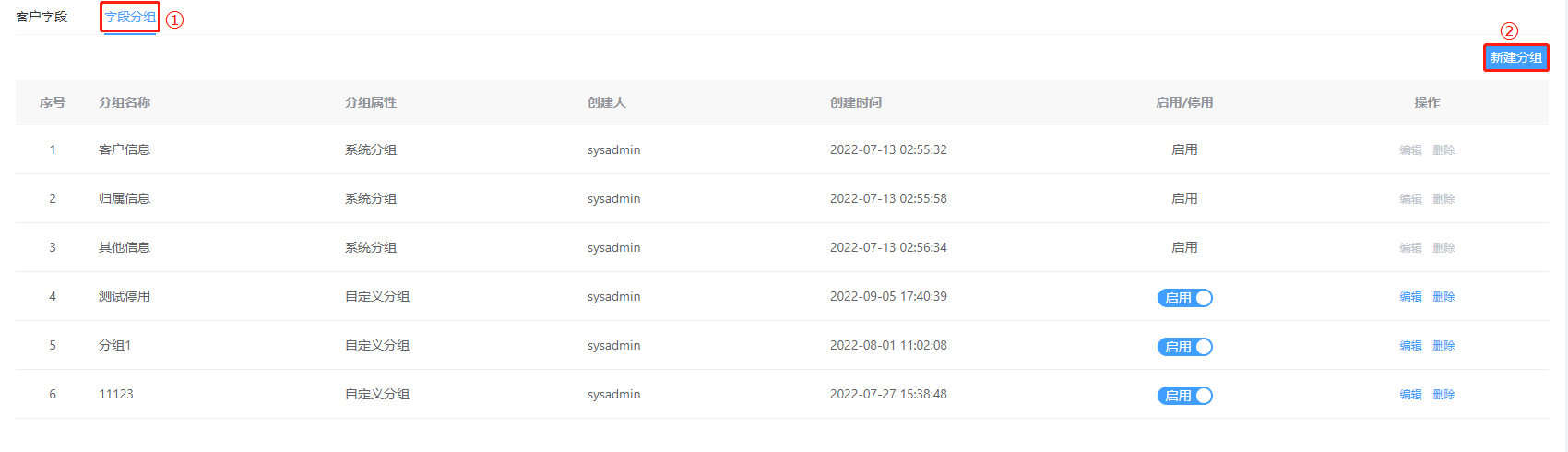Click greyed 编辑 link for 其他信息
This screenshot has width=1568, height=452.
[x=1410, y=248]
